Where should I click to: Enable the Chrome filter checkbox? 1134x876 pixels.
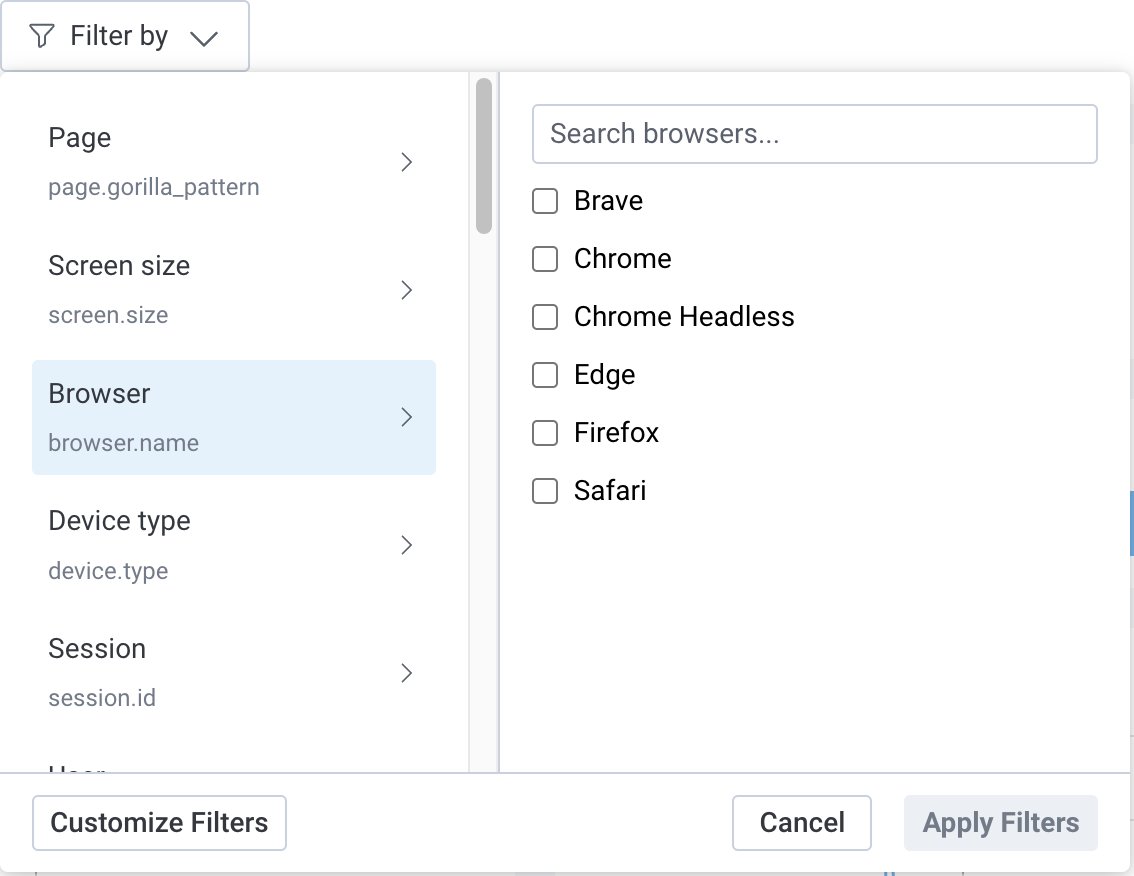545,258
